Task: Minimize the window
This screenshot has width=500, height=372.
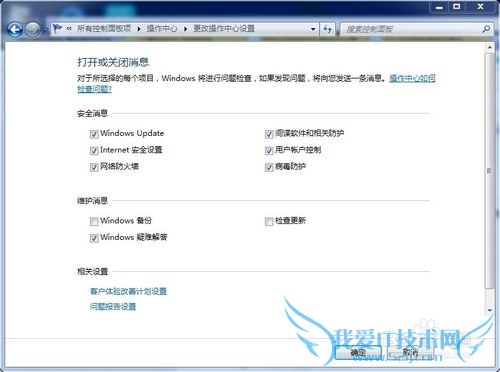Action: [x=439, y=7]
